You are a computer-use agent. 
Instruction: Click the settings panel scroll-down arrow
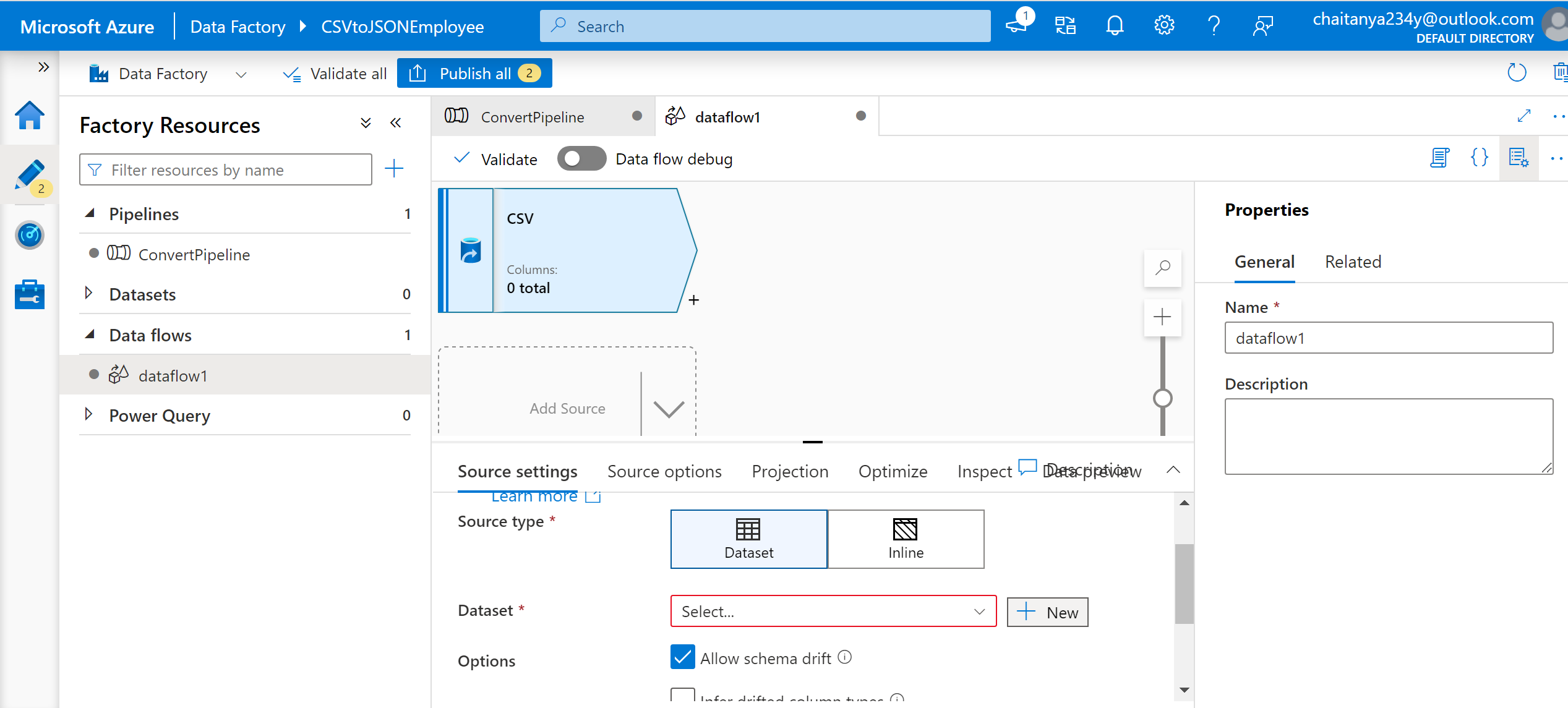[x=1184, y=689]
